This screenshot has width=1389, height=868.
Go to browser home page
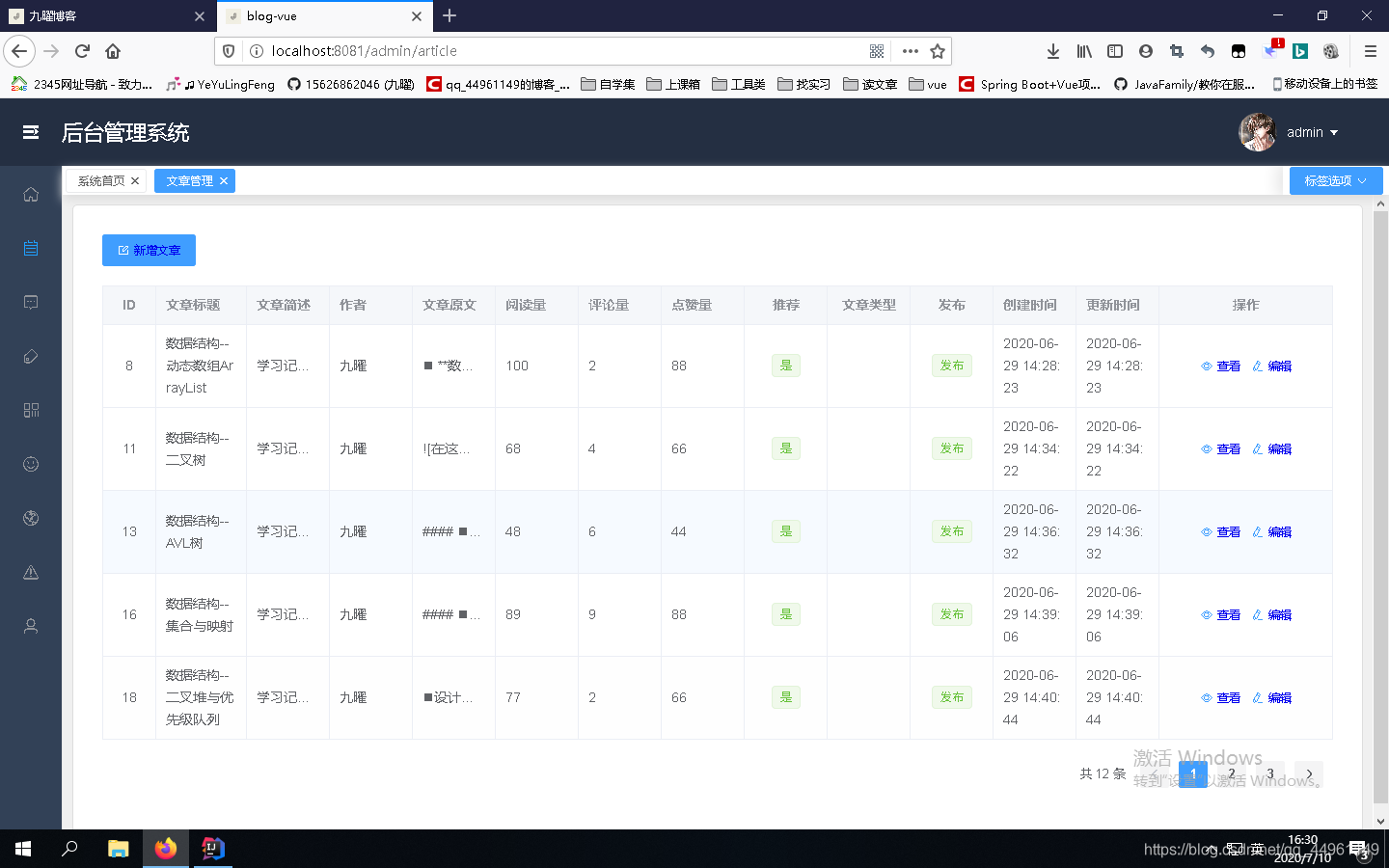(113, 51)
